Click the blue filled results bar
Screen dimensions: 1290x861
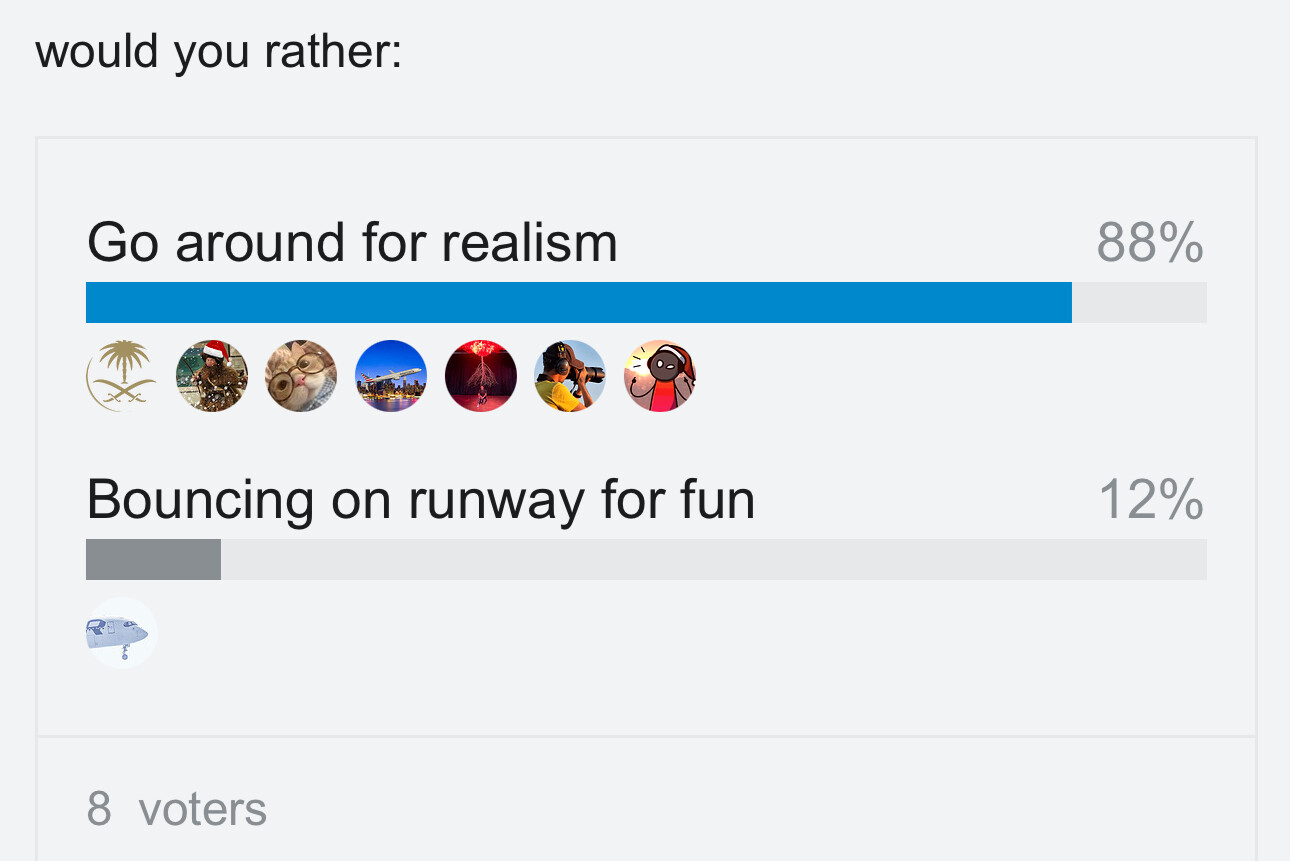click(x=578, y=303)
